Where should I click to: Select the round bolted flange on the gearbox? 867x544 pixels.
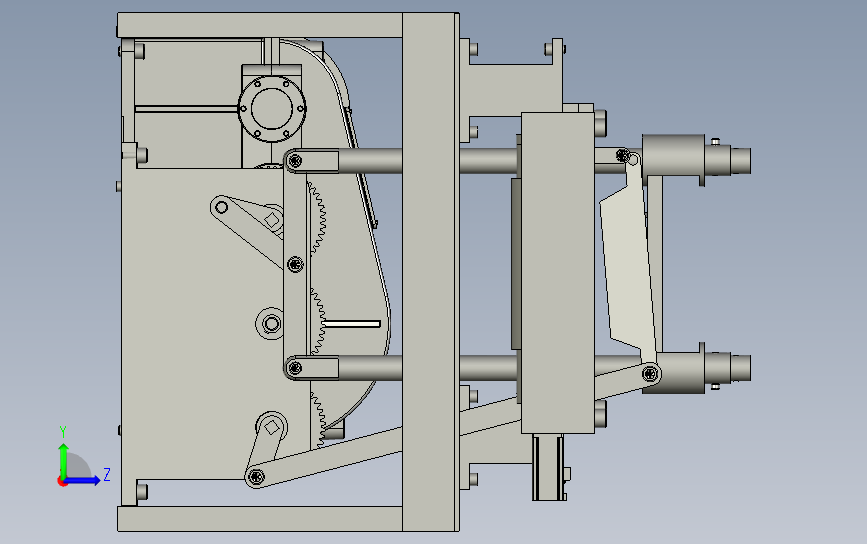click(x=271, y=109)
